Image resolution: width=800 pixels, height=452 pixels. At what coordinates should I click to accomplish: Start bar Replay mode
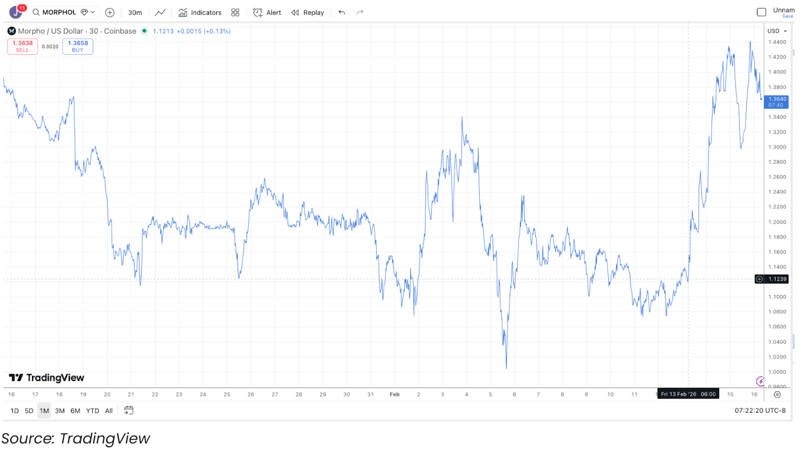tap(308, 12)
